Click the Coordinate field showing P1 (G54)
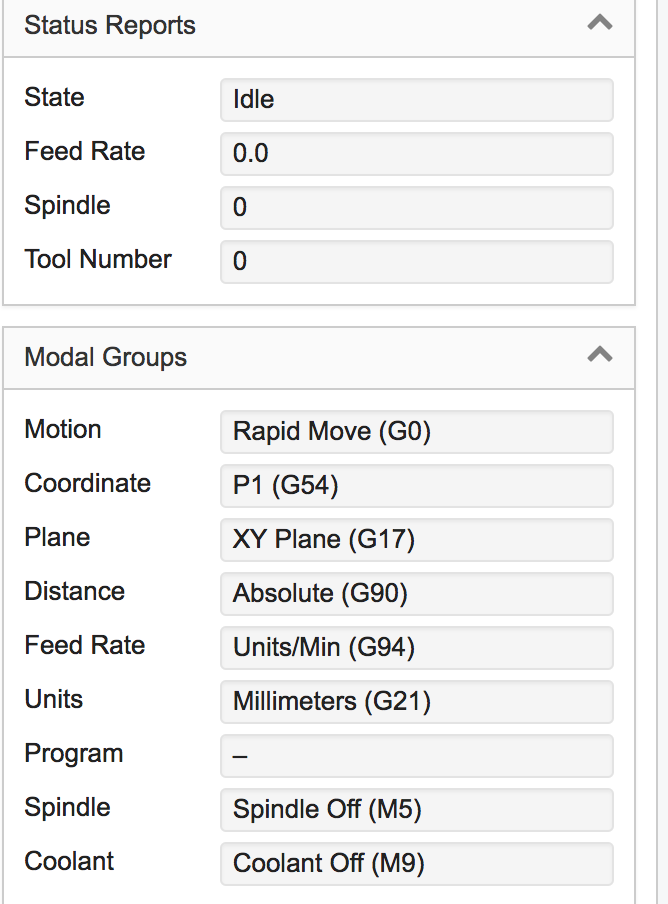Screen dimensions: 668x904 point(416,486)
